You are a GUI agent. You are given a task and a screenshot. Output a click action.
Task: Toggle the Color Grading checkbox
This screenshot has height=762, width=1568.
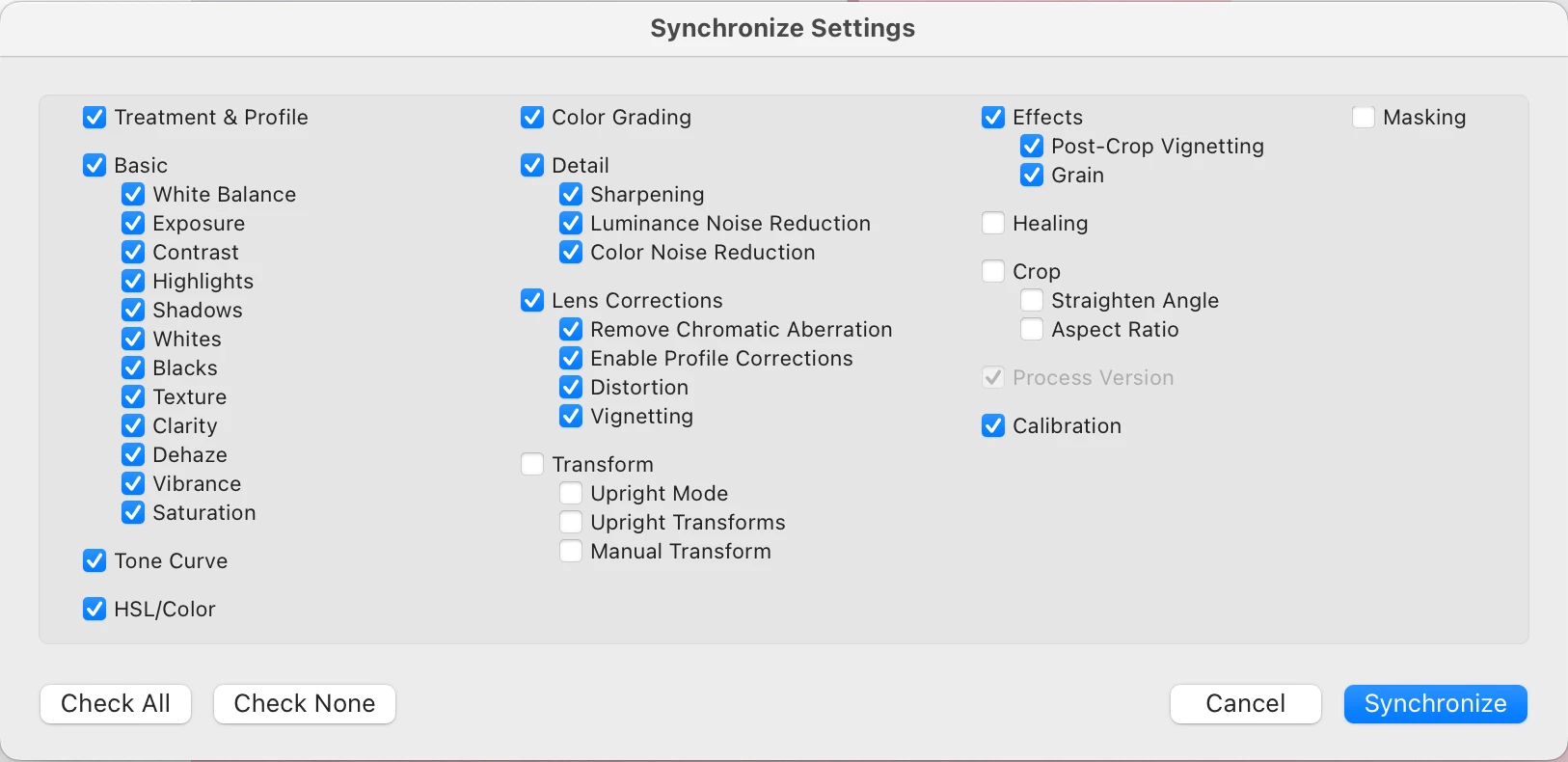[x=532, y=118]
